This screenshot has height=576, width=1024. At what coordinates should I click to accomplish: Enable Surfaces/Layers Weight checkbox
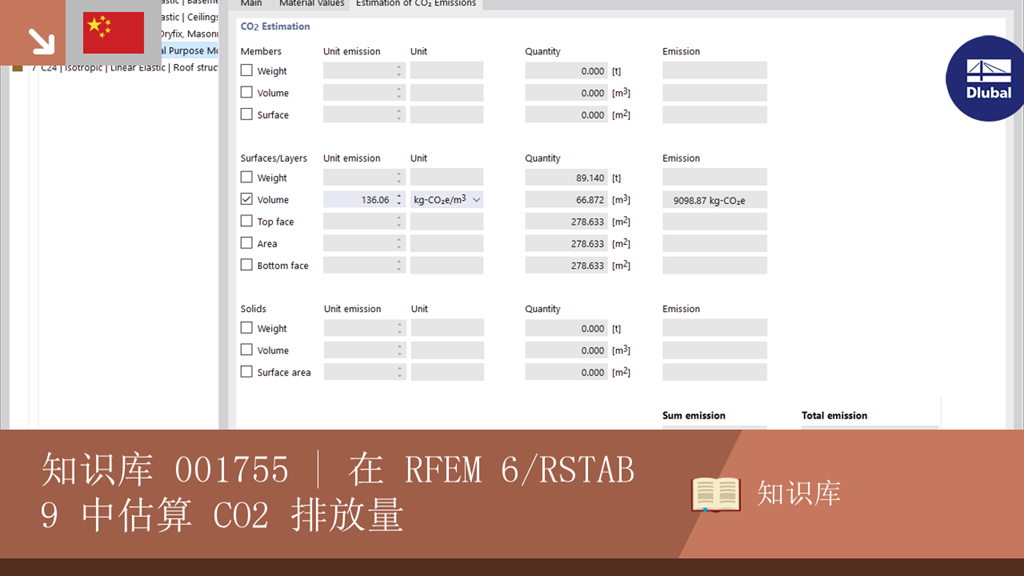tap(246, 177)
